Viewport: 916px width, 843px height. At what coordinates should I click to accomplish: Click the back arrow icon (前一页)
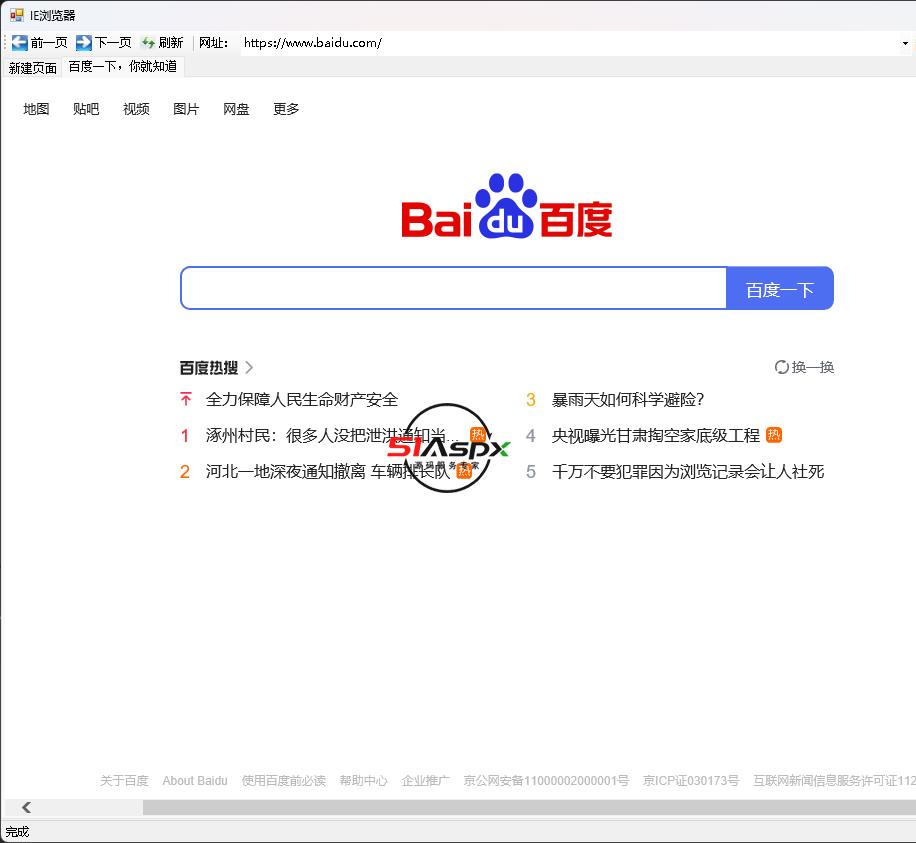pos(19,43)
